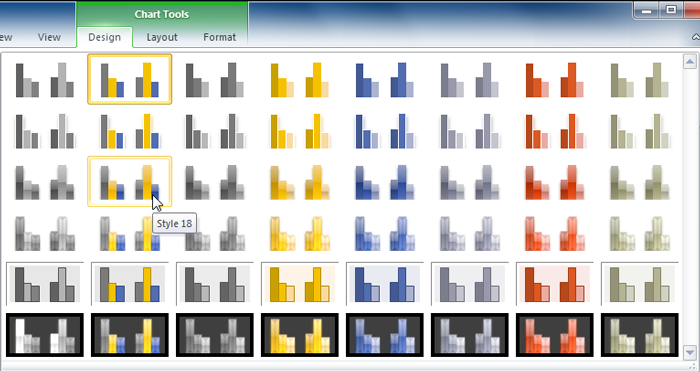Pick Style 38 slate chart with light background
This screenshot has height=372, width=700.
470,284
